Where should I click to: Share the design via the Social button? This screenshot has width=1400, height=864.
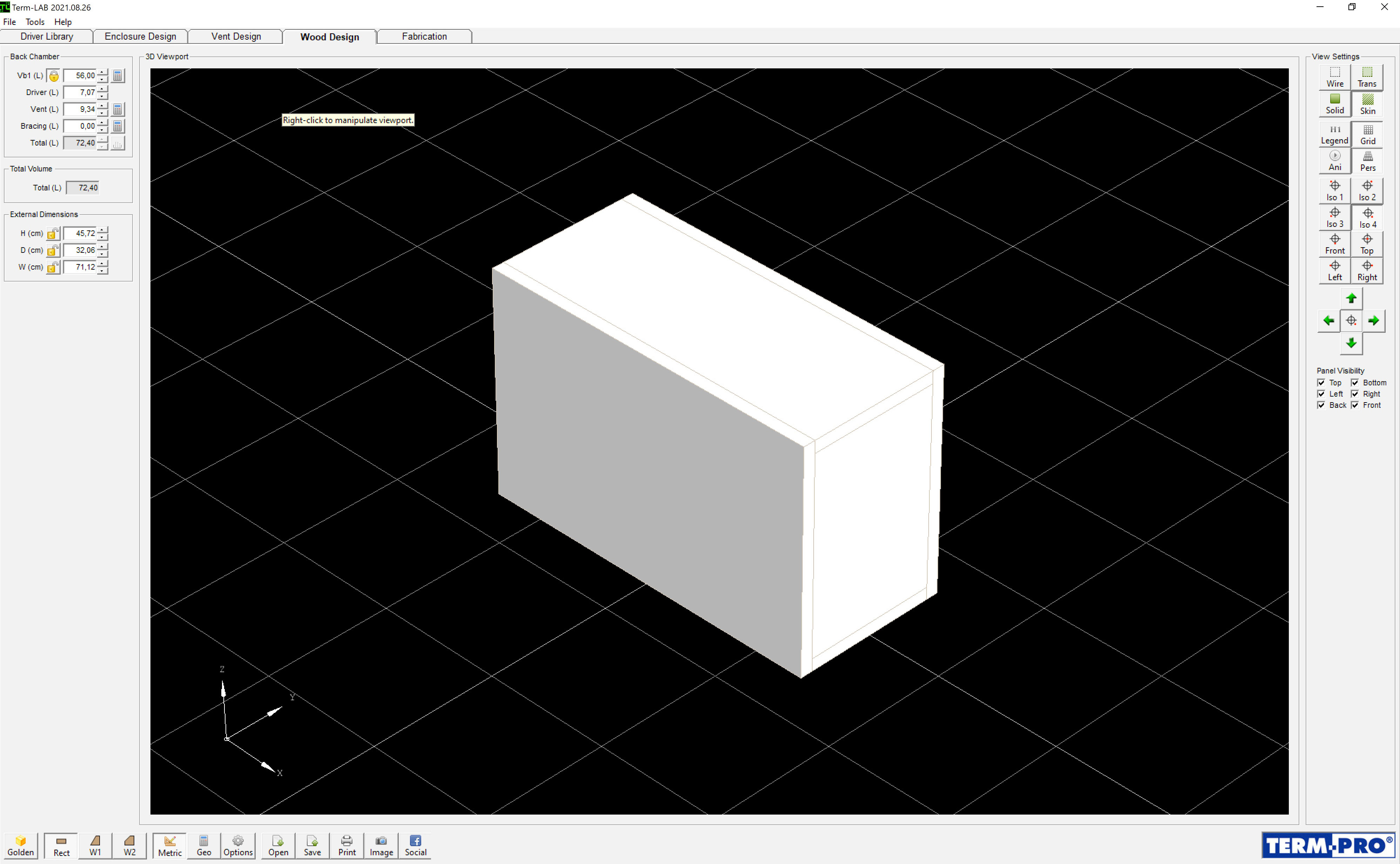415,846
